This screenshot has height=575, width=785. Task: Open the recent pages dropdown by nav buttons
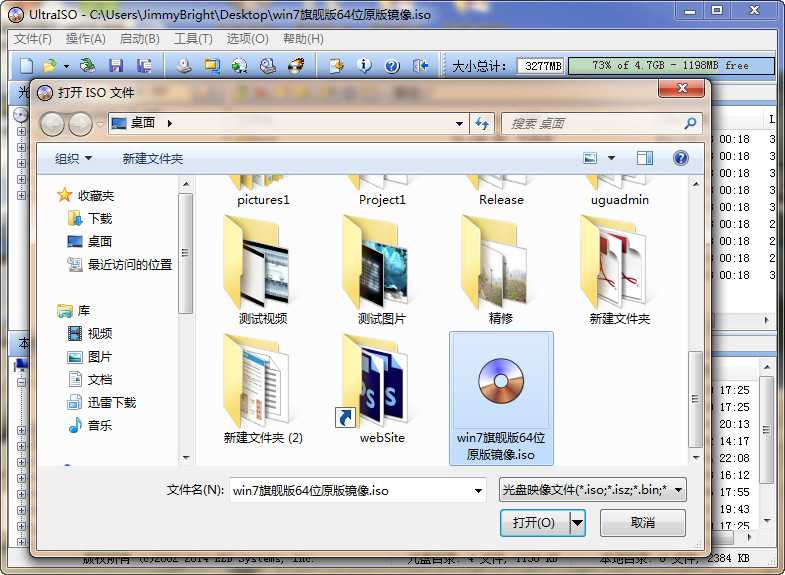point(99,124)
